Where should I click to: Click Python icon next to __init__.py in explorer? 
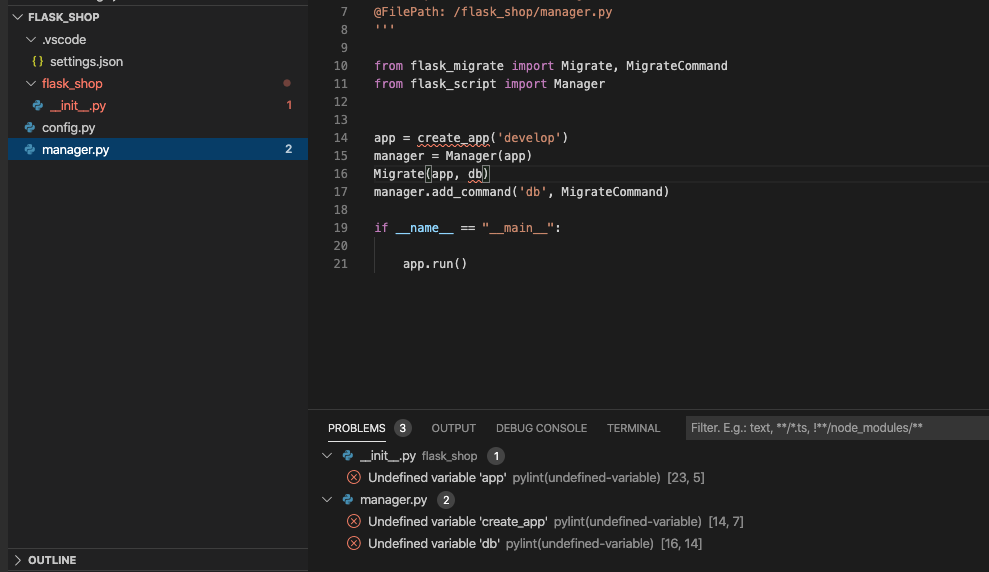click(x=38, y=105)
